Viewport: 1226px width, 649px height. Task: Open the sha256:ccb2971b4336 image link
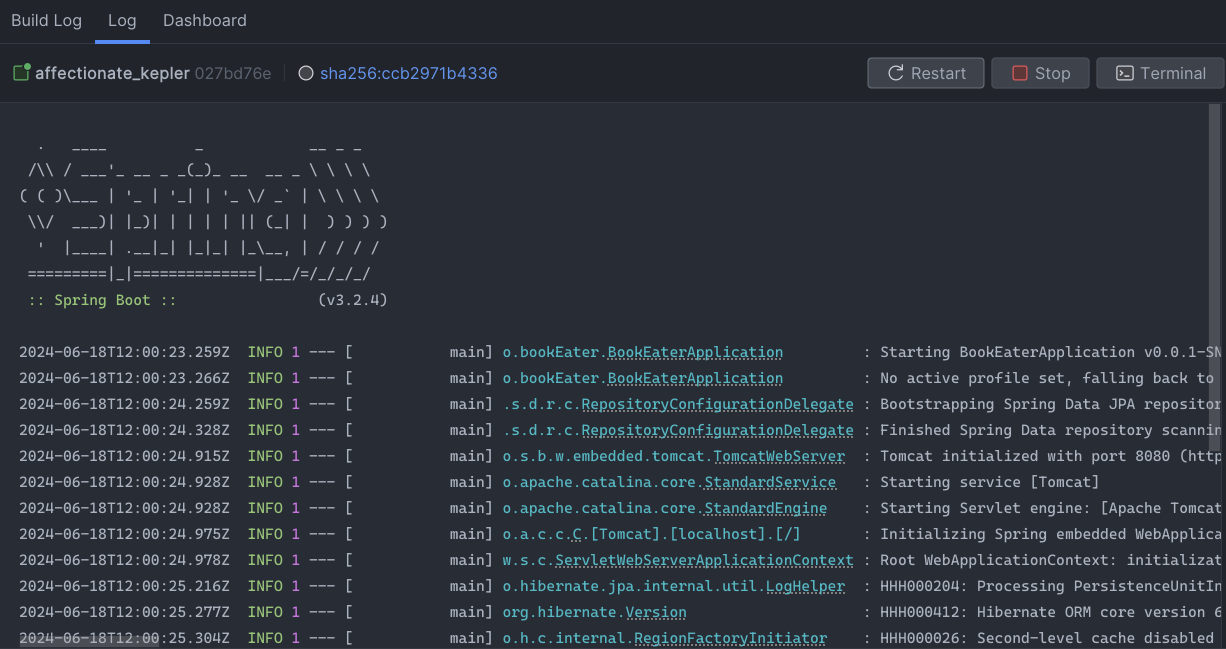408,73
